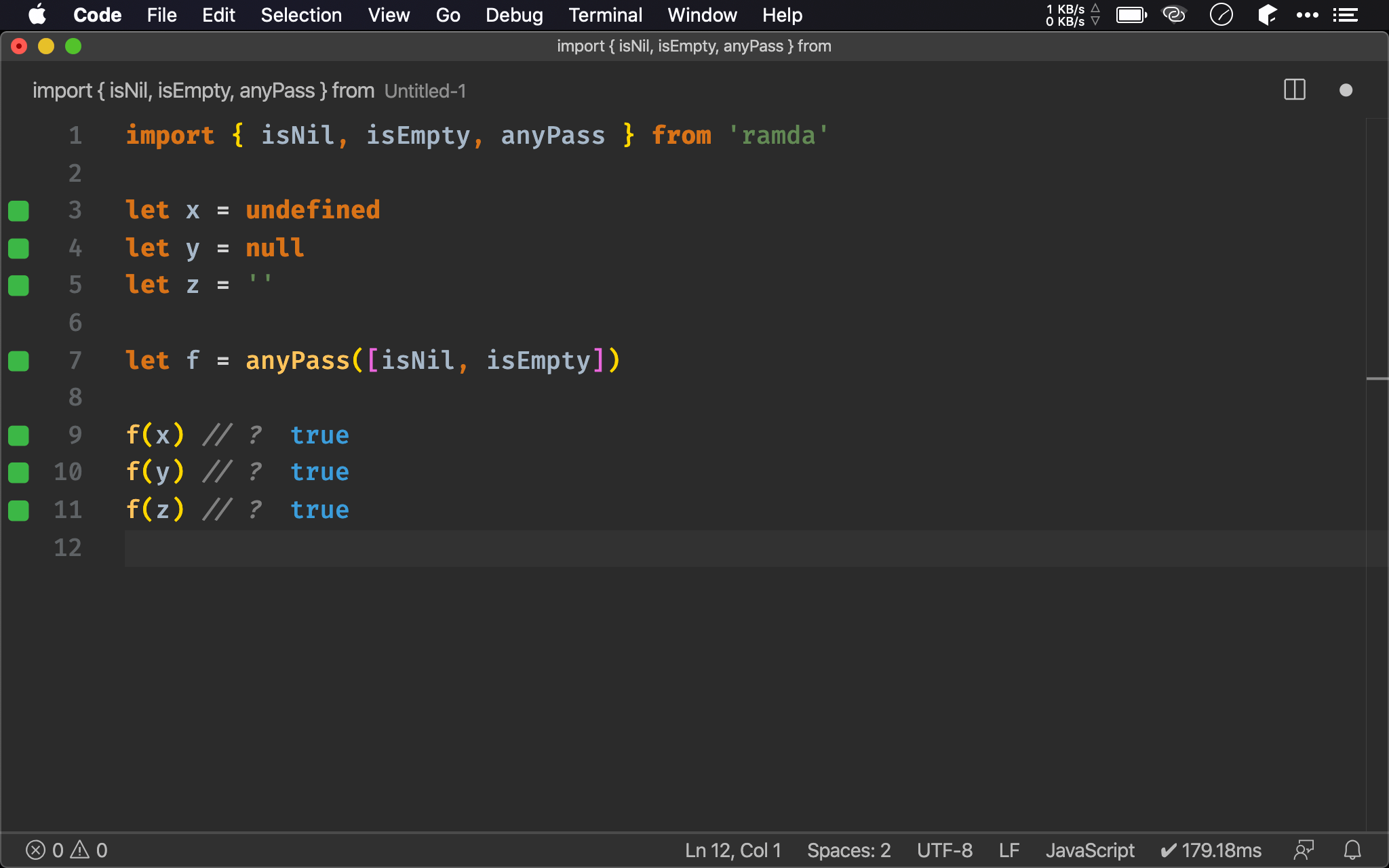The height and width of the screenshot is (868, 1389).
Task: Toggle the green breakpoint on line 3
Action: click(20, 210)
